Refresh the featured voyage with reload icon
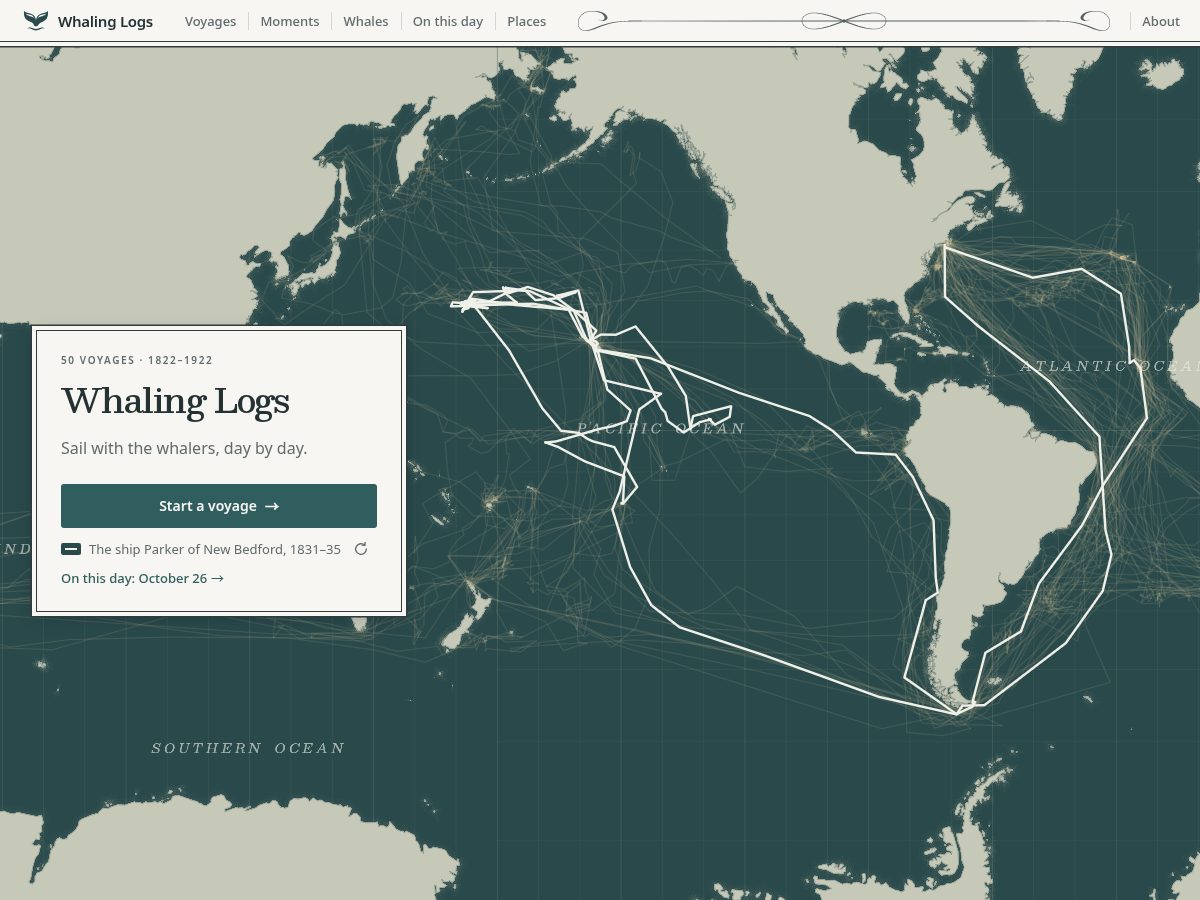Screen dimensions: 1200x900 point(361,549)
